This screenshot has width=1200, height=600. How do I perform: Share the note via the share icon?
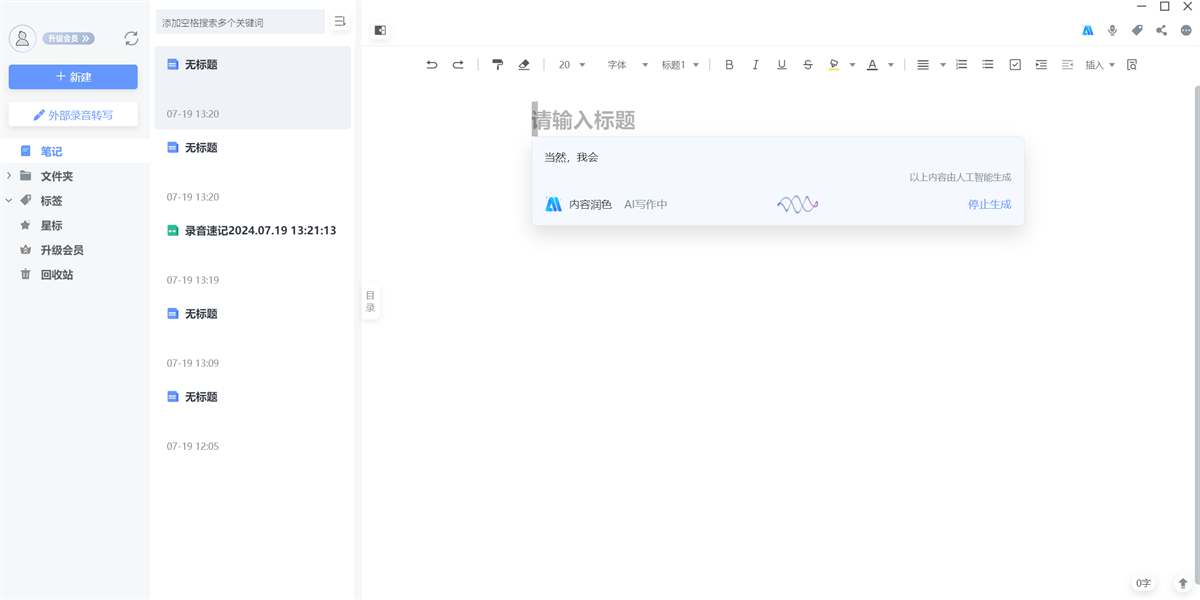tap(1162, 30)
